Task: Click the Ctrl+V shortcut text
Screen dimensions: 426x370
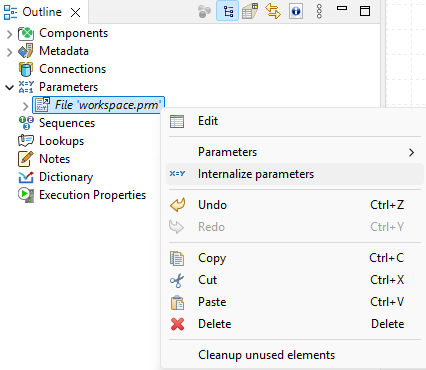Action: [x=387, y=302]
